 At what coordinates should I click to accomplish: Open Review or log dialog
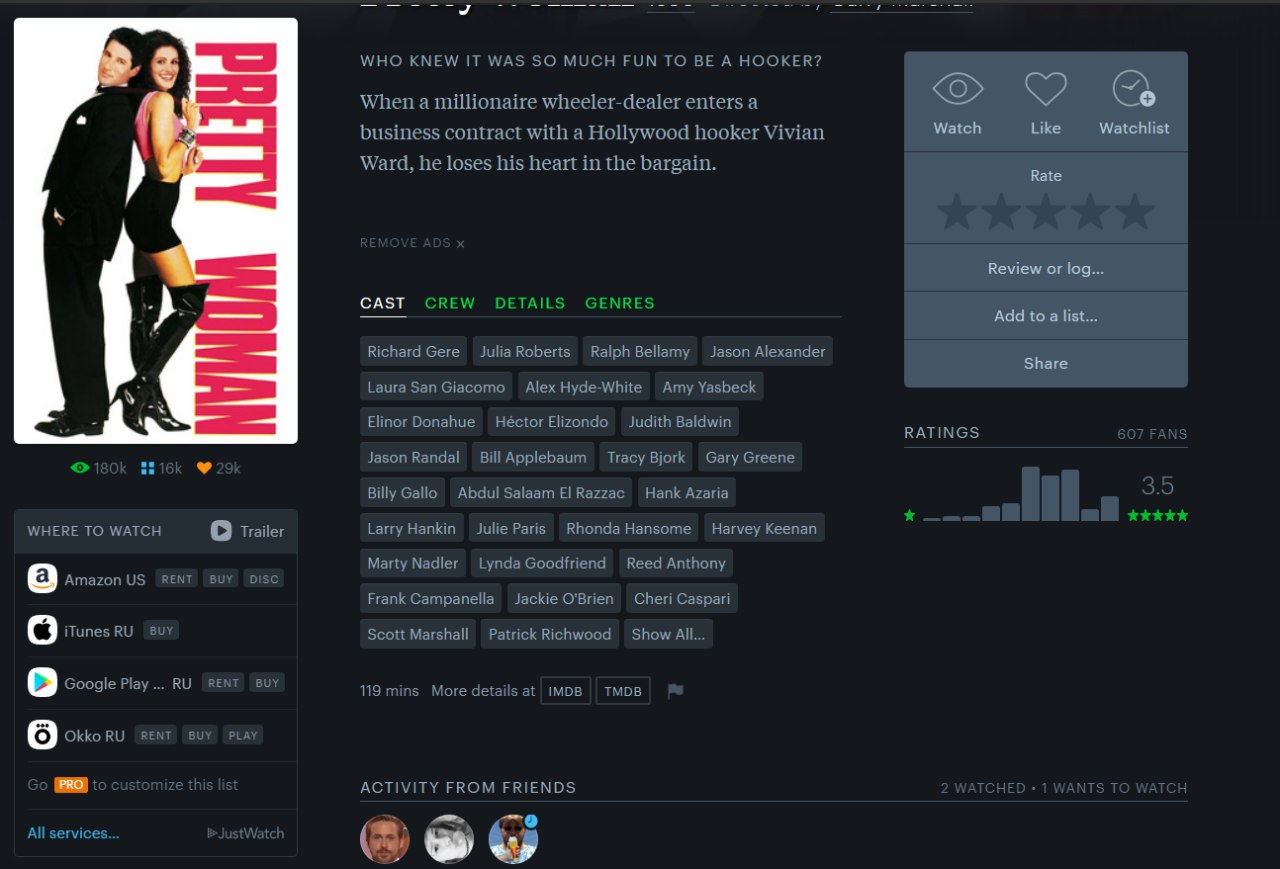[1046, 268]
